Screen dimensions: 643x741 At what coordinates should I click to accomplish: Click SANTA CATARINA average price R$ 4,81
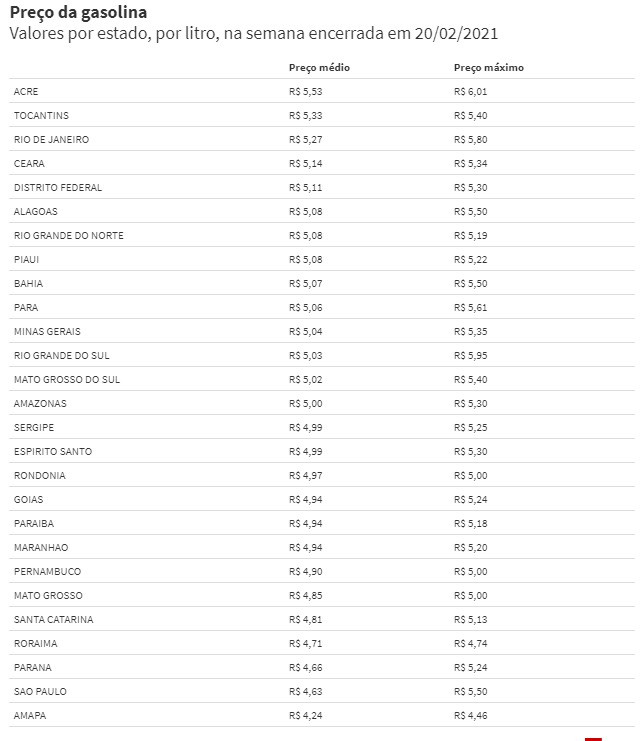tap(306, 620)
